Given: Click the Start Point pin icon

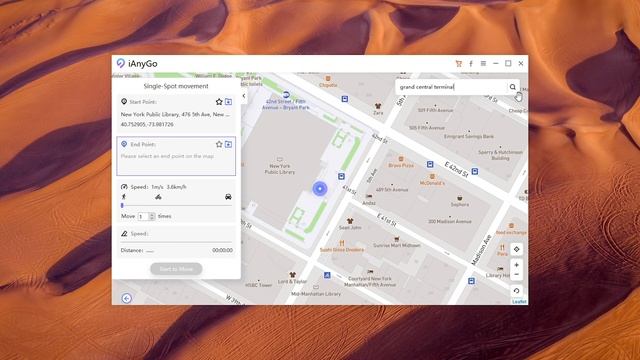Looking at the screenshot, I should [124, 101].
